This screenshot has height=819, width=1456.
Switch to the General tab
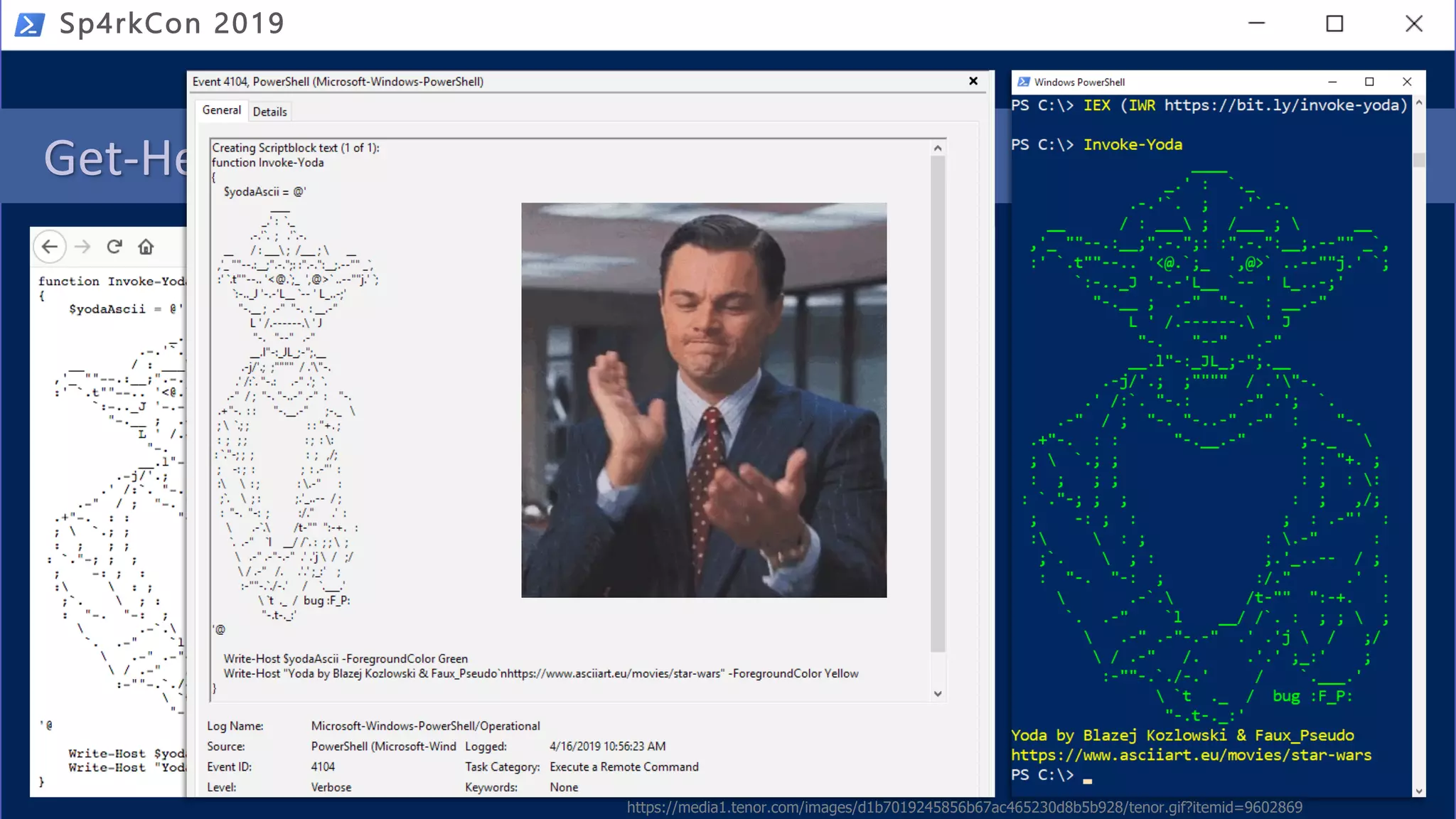pyautogui.click(x=221, y=110)
